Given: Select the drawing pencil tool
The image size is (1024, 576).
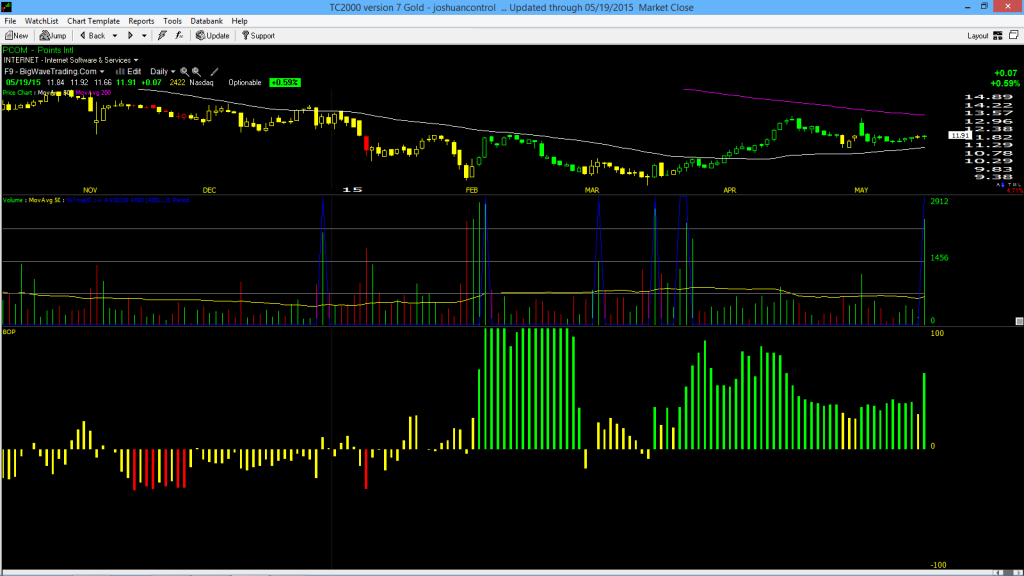Looking at the screenshot, I should pos(214,72).
